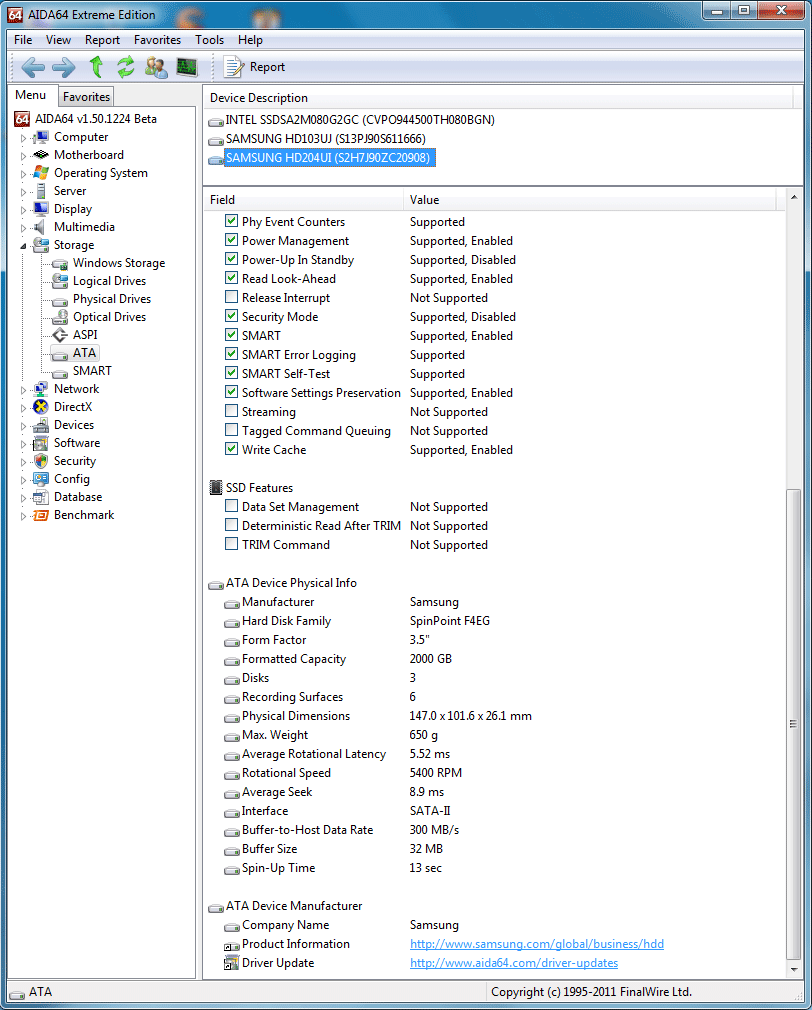Click the Value column header

tap(590, 200)
